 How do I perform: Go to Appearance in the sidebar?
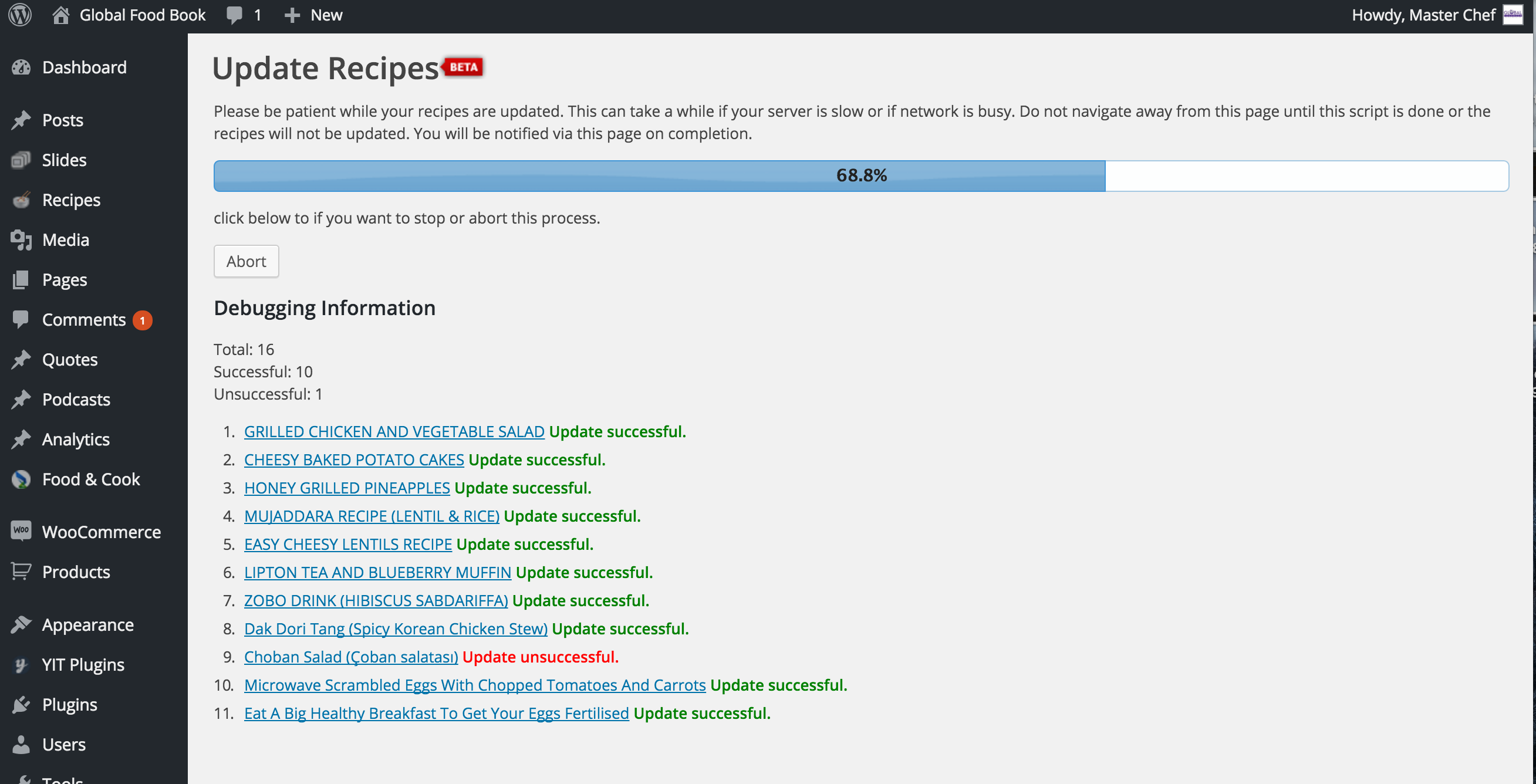[x=87, y=624]
